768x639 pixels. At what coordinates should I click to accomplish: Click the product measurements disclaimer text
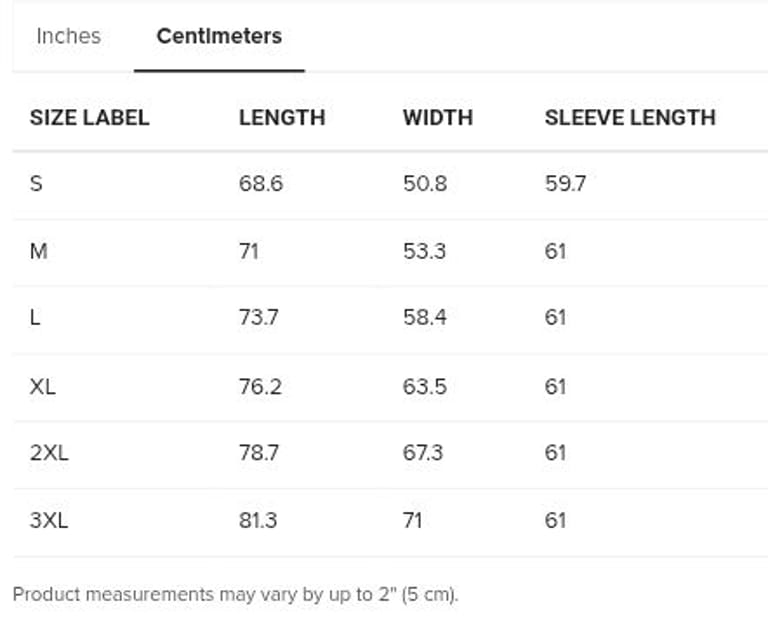[235, 594]
